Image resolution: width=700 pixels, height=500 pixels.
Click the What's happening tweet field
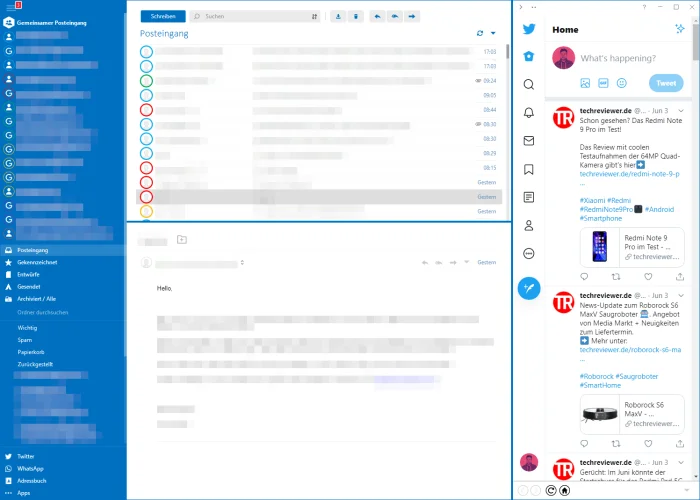618,58
